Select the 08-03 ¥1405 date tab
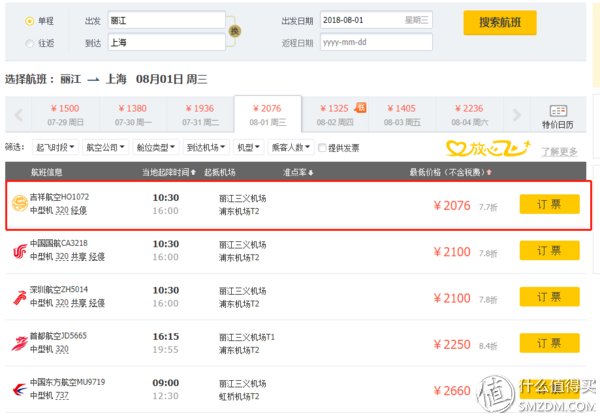The height and width of the screenshot is (418, 600). tap(402, 114)
